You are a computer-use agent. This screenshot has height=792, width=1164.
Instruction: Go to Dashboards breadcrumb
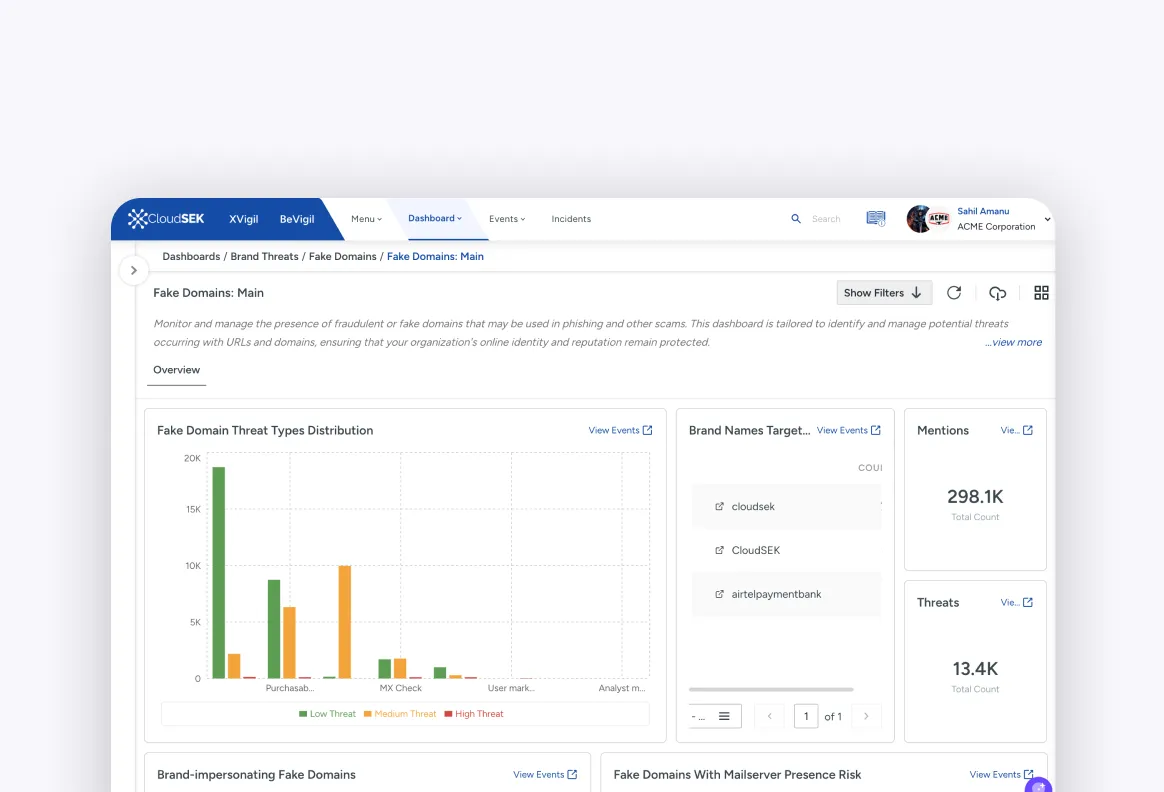191,256
